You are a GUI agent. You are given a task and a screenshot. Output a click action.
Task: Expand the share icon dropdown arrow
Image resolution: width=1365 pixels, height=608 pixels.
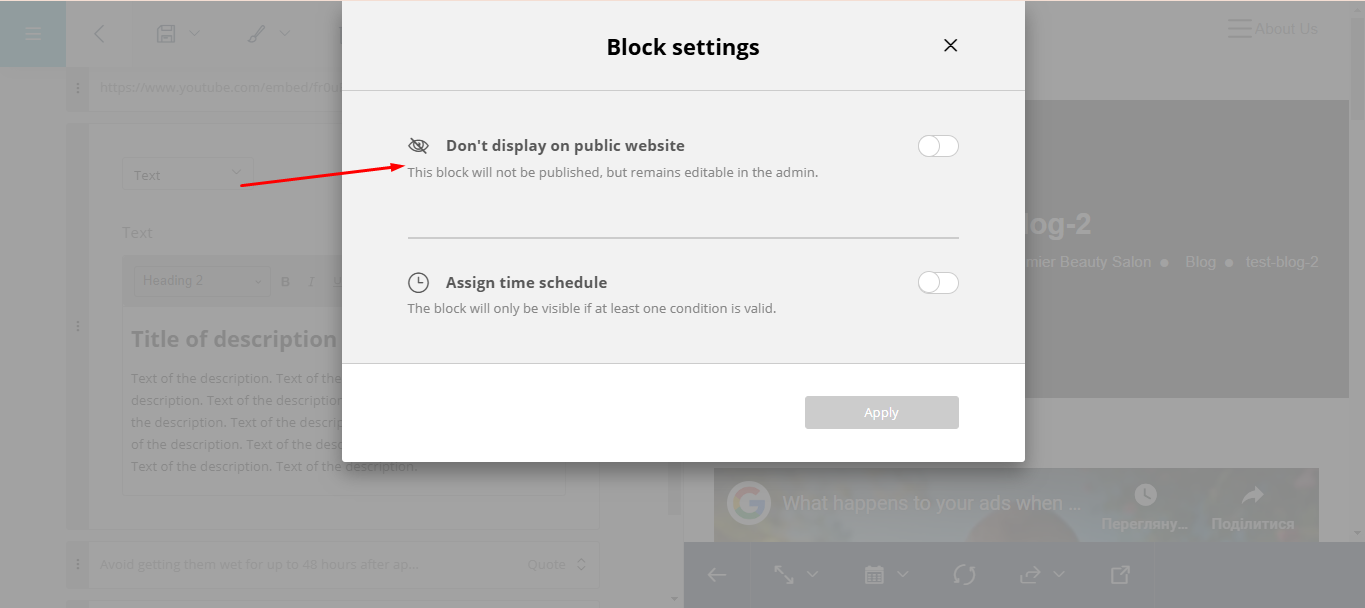click(x=1059, y=574)
